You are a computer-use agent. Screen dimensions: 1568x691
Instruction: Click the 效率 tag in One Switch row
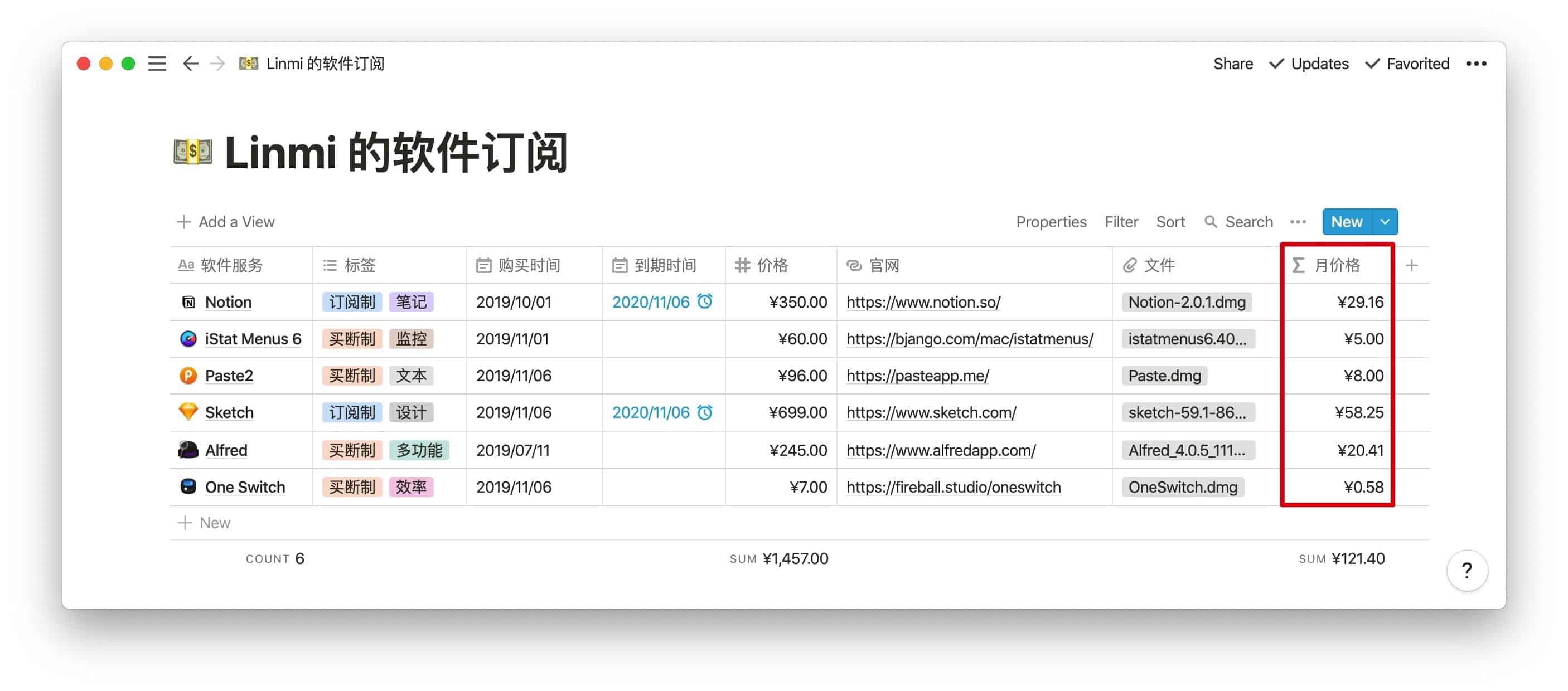click(x=412, y=487)
